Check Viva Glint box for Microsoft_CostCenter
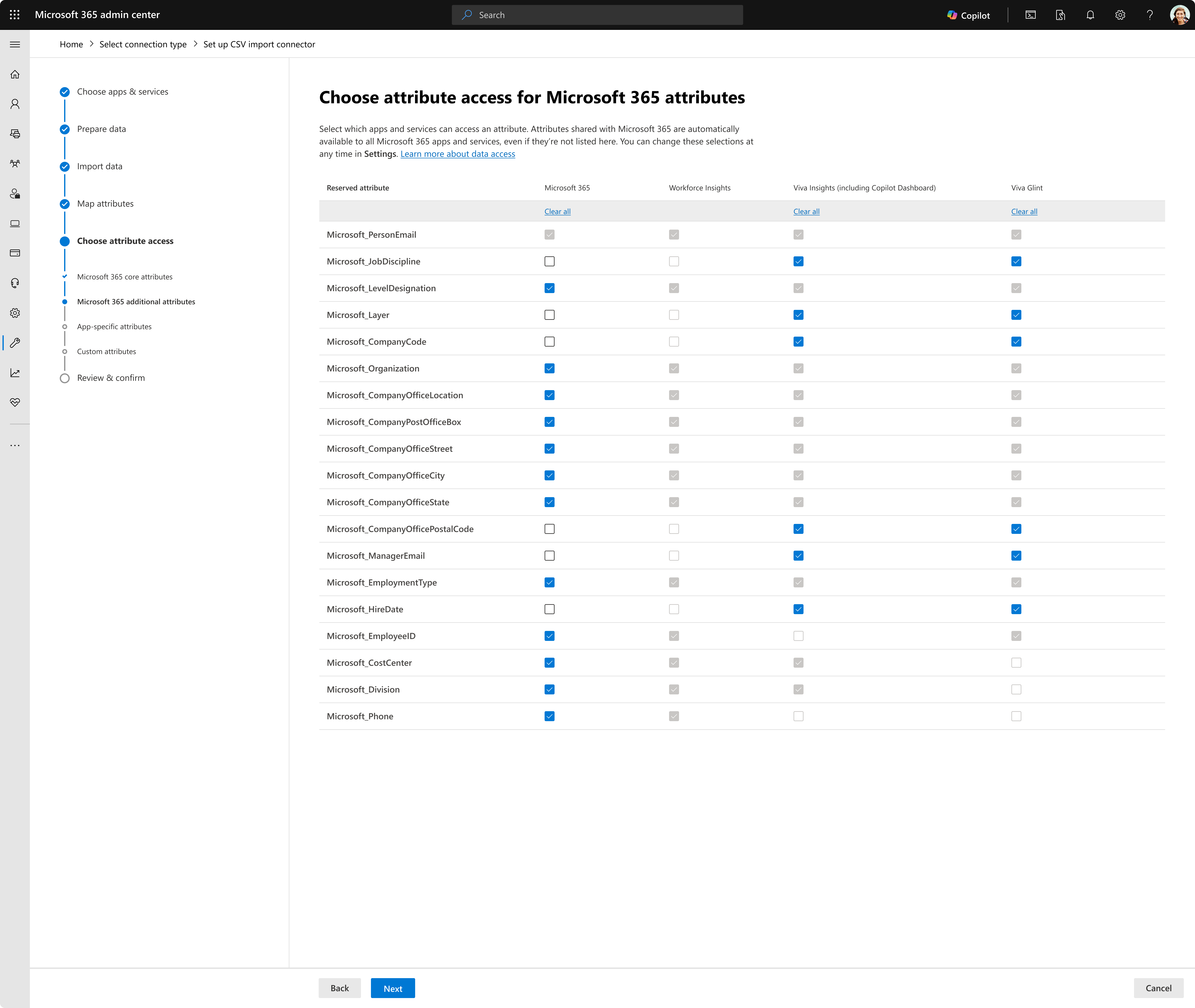This screenshot has height=1008, width=1195. [1016, 663]
